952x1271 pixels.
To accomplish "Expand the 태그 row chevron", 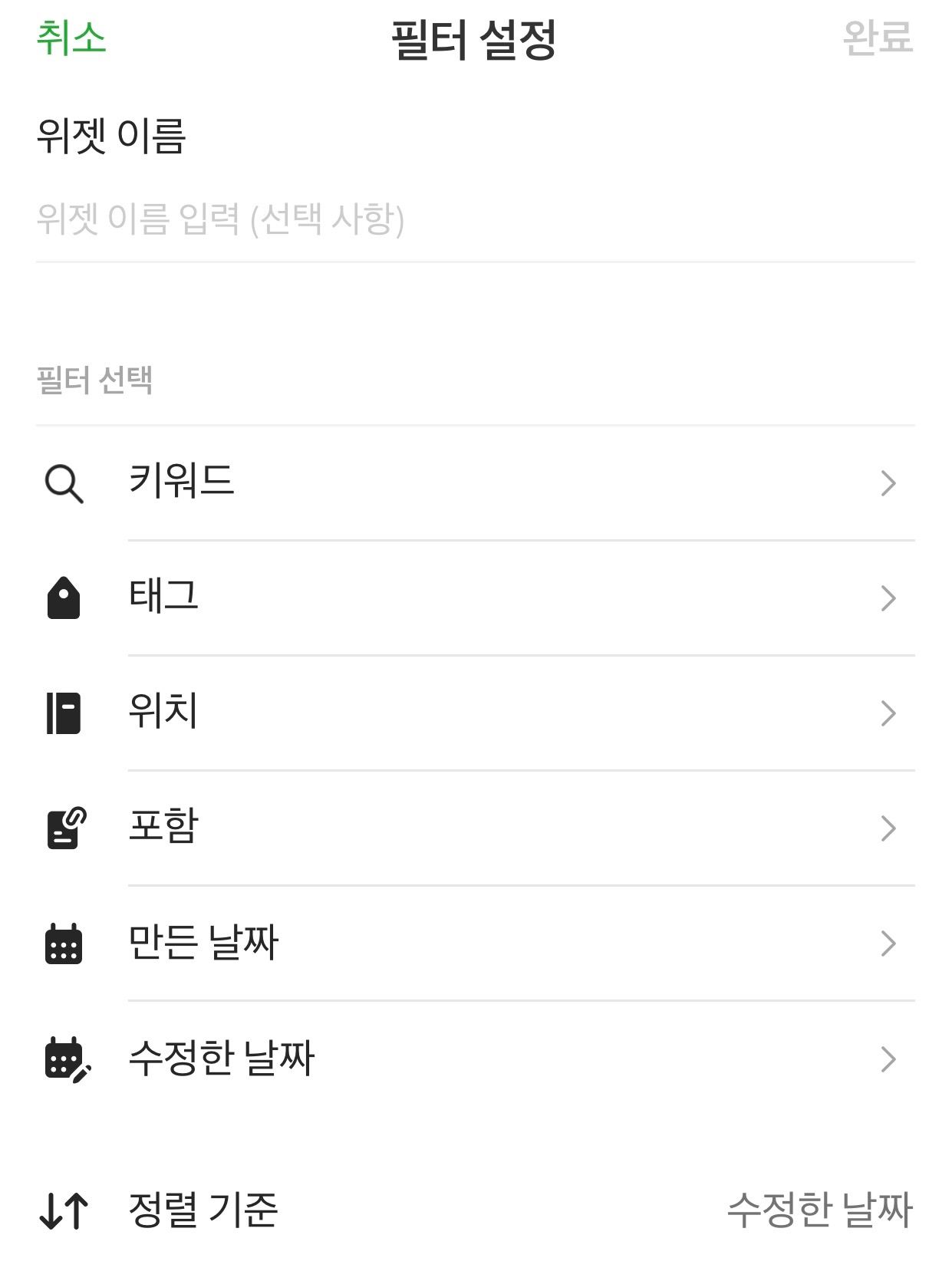I will tap(888, 598).
